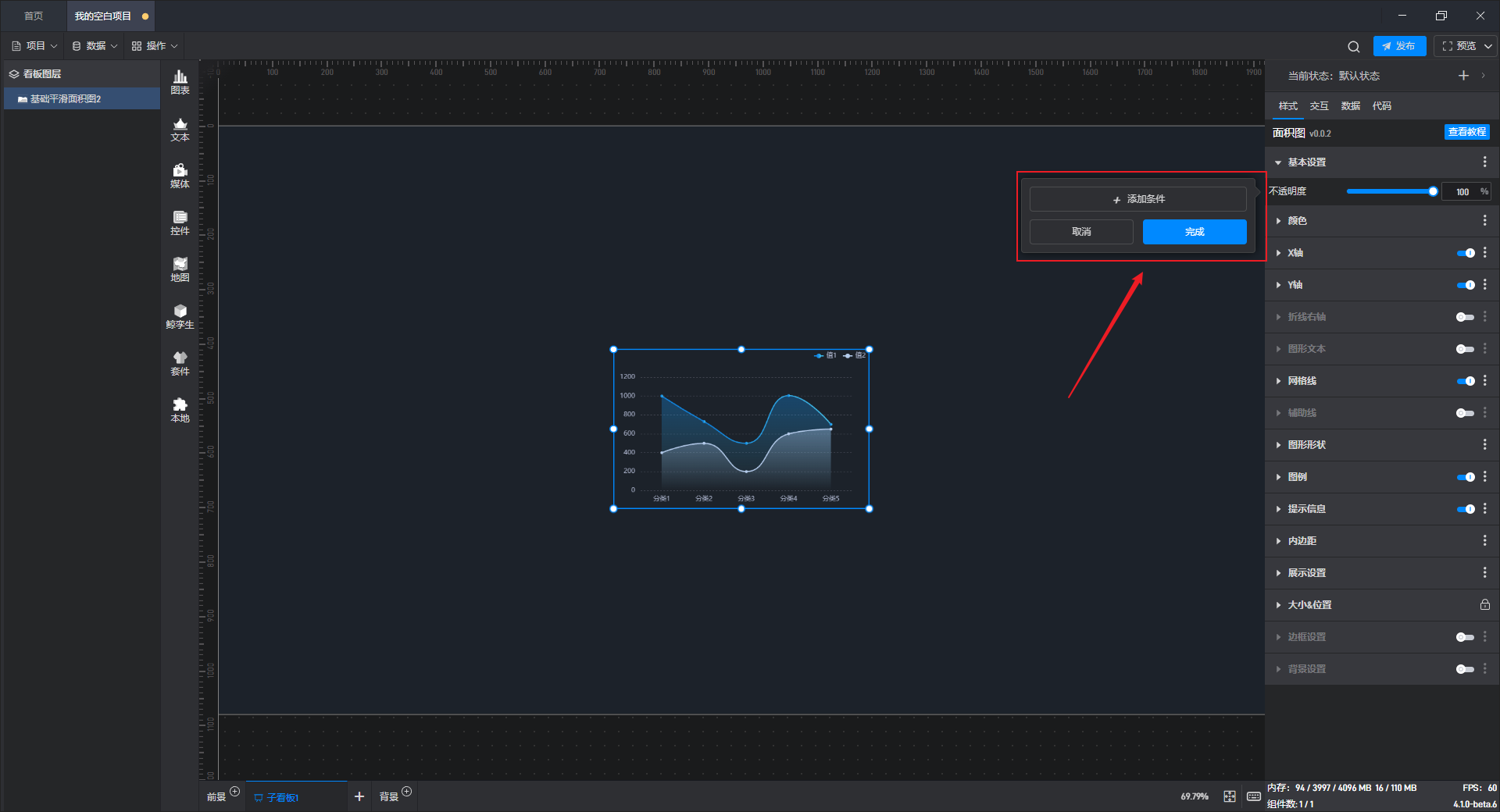Click the 取消 cancel button
The height and width of the screenshot is (812, 1500).
pyautogui.click(x=1081, y=232)
